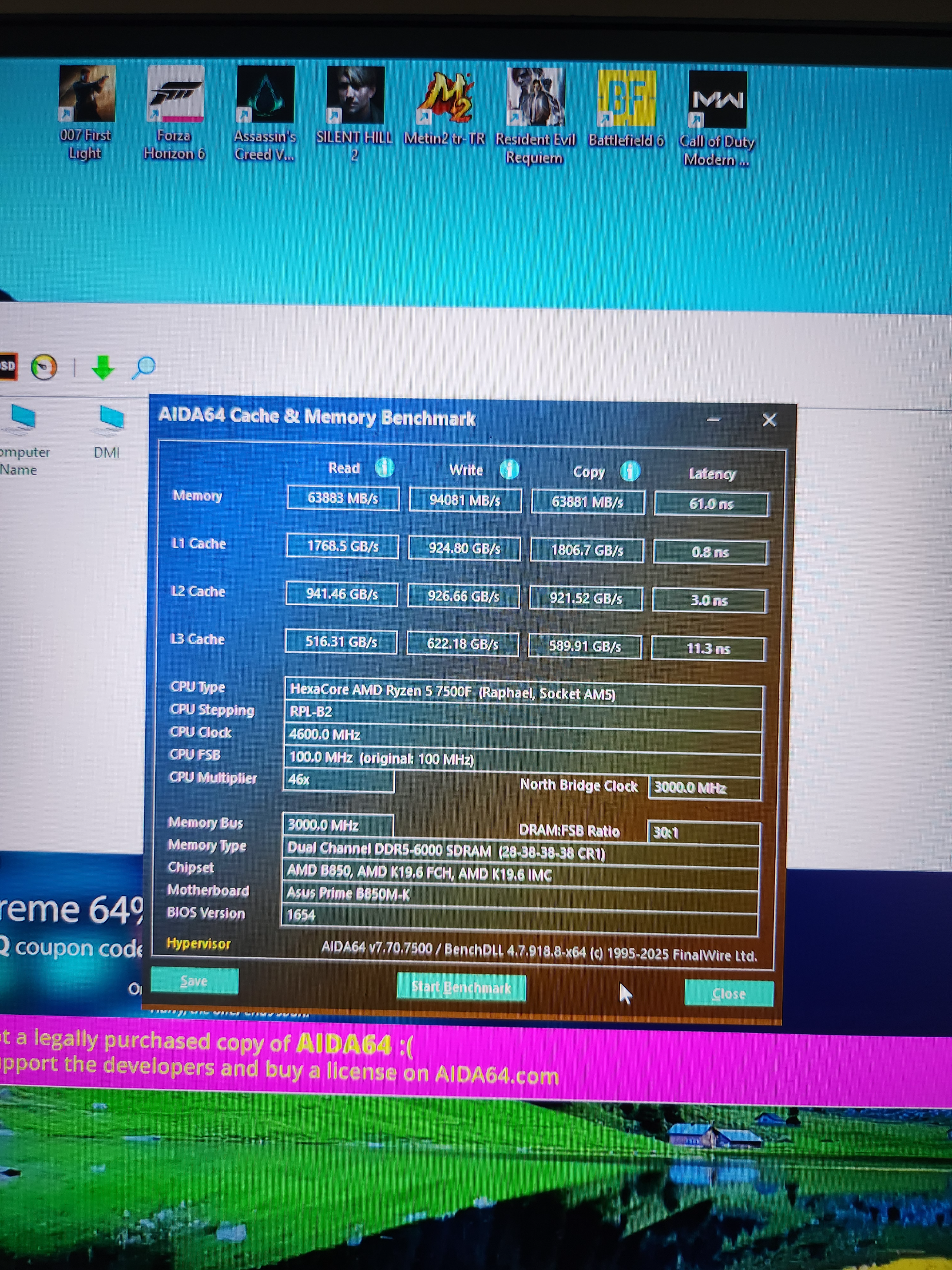Select the DMI item in AIDA64 main window

pos(109,433)
